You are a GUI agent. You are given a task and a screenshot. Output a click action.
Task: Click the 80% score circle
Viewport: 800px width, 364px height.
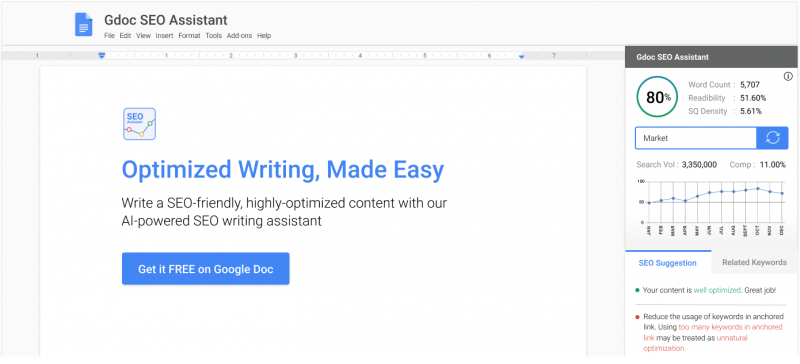click(657, 97)
